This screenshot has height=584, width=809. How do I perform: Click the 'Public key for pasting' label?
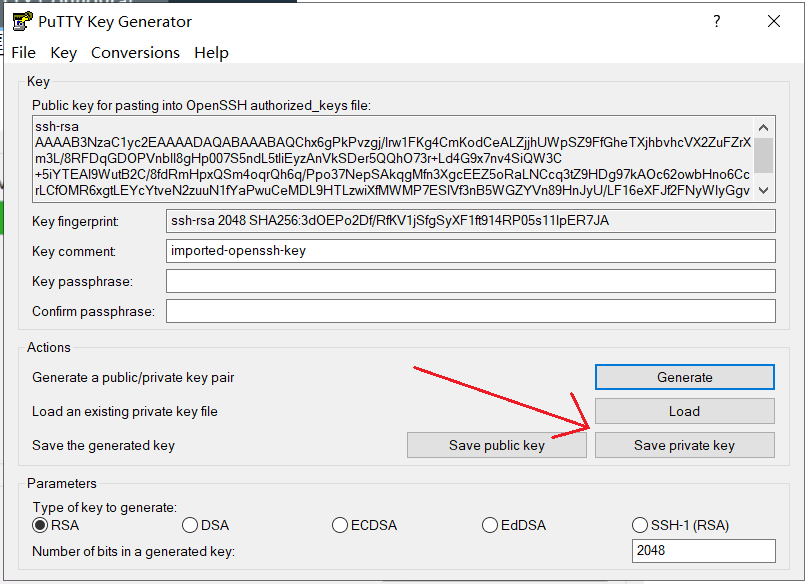(201, 106)
